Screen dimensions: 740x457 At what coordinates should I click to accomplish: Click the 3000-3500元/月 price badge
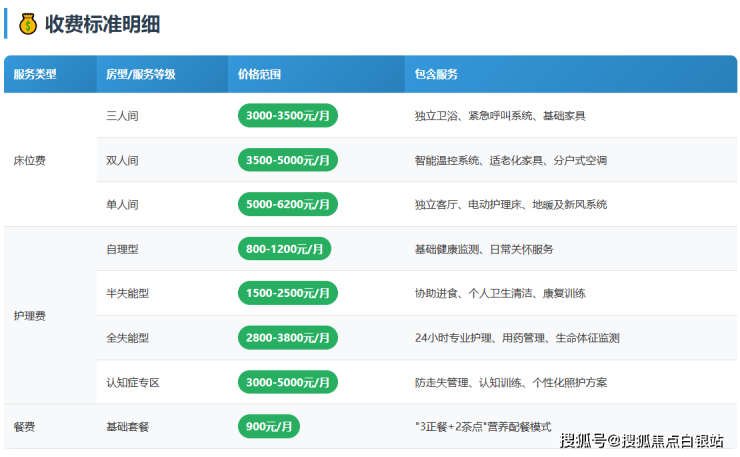[x=288, y=115]
